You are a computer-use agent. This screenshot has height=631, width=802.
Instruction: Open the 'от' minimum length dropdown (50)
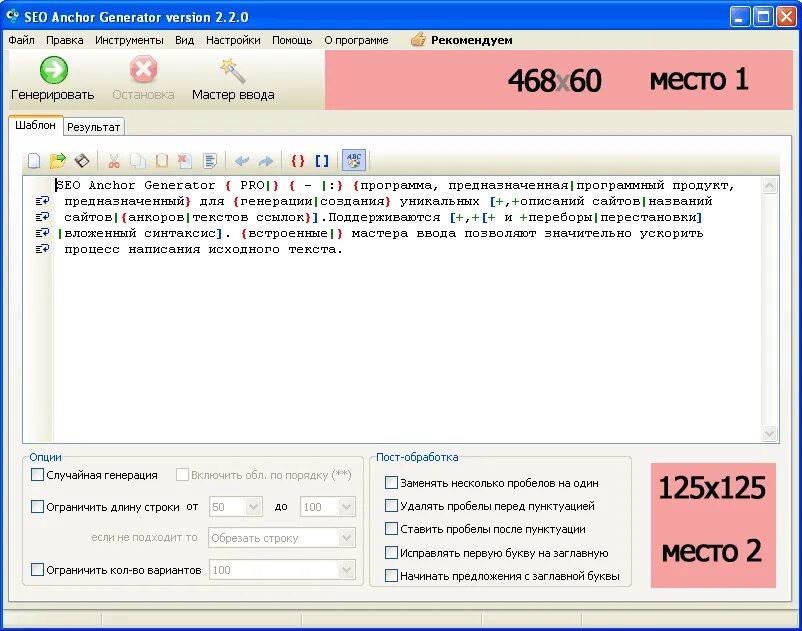[x=254, y=507]
